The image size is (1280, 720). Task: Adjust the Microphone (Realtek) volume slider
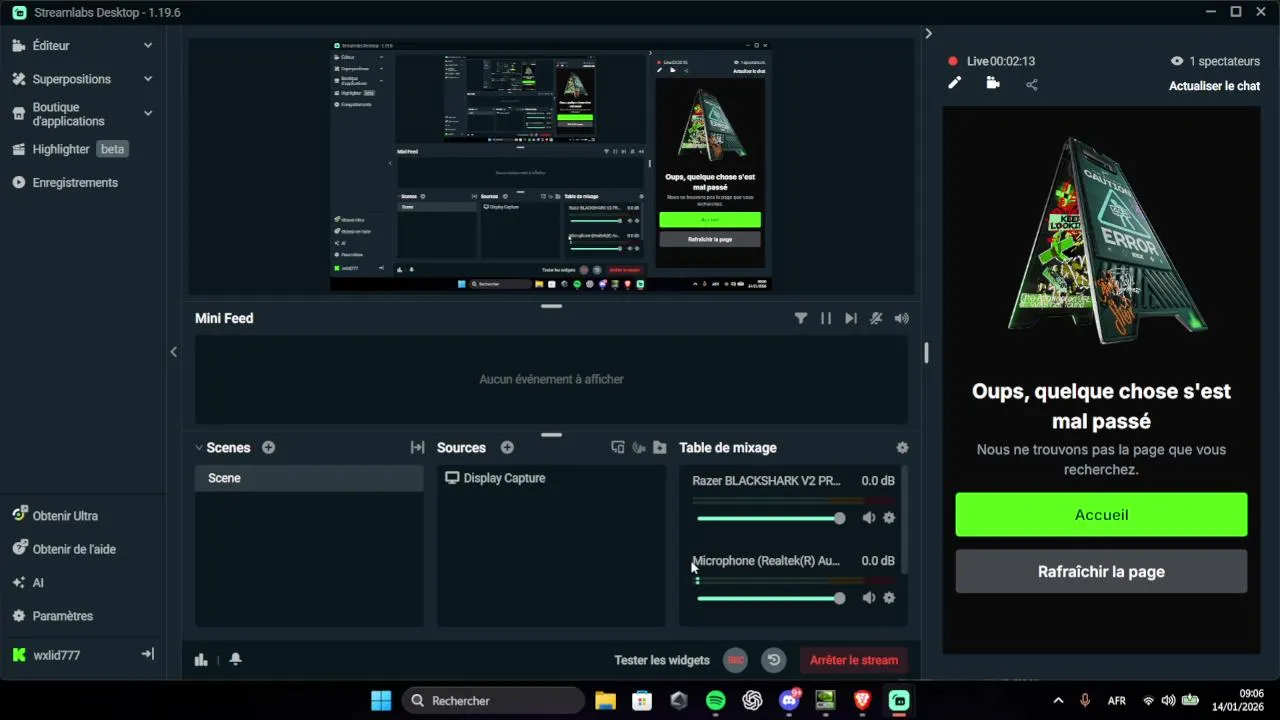[771, 598]
